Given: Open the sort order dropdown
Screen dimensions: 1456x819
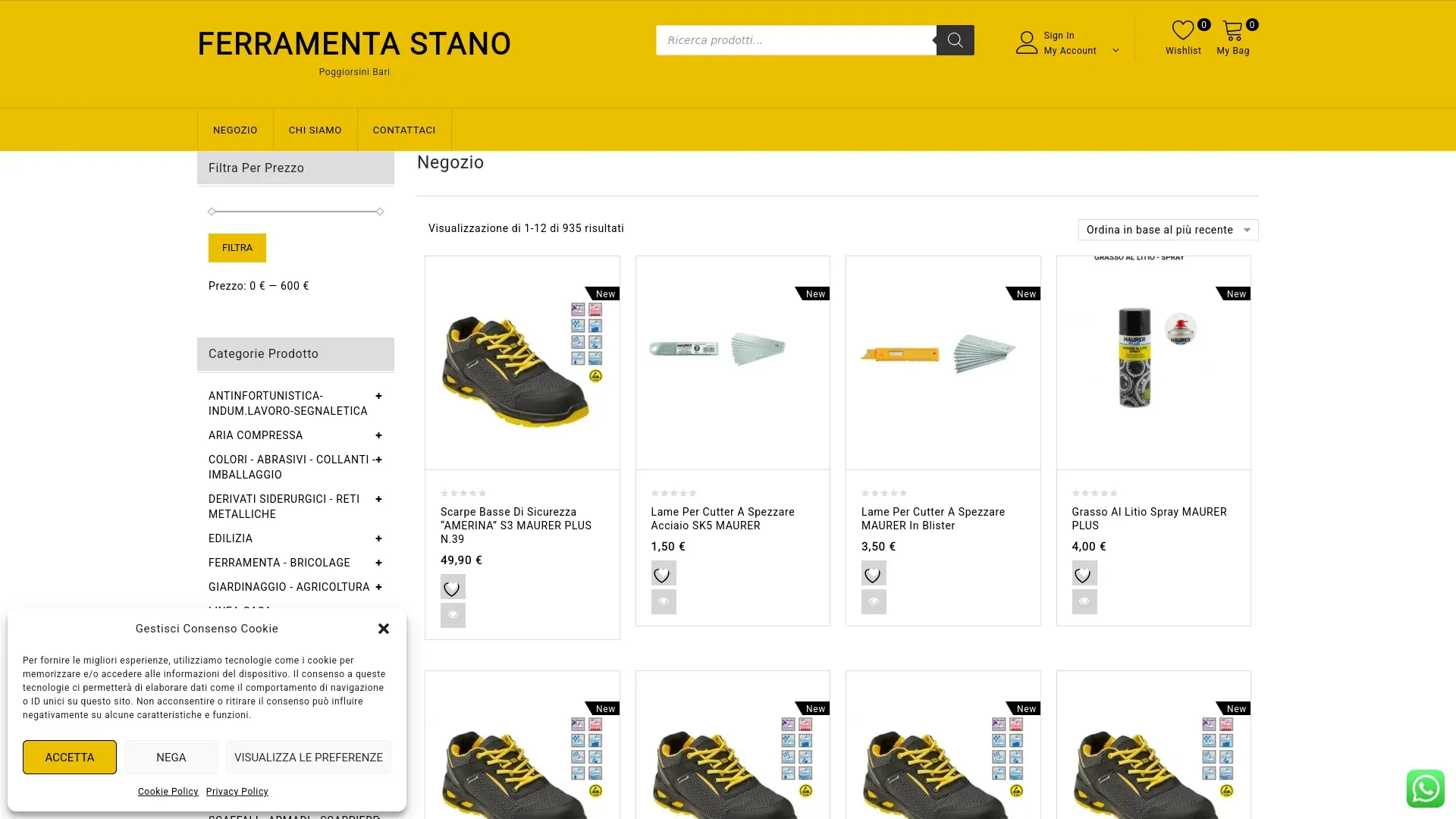Looking at the screenshot, I should point(1168,230).
